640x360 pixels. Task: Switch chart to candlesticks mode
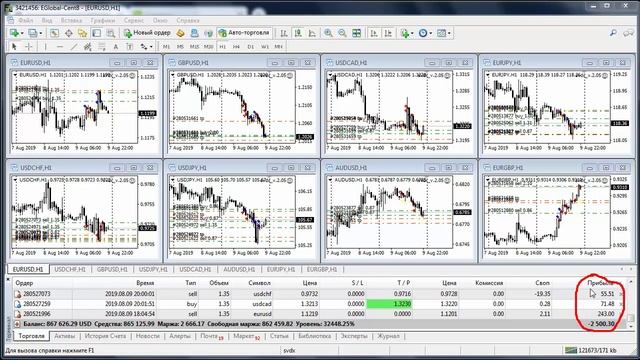(x=298, y=33)
